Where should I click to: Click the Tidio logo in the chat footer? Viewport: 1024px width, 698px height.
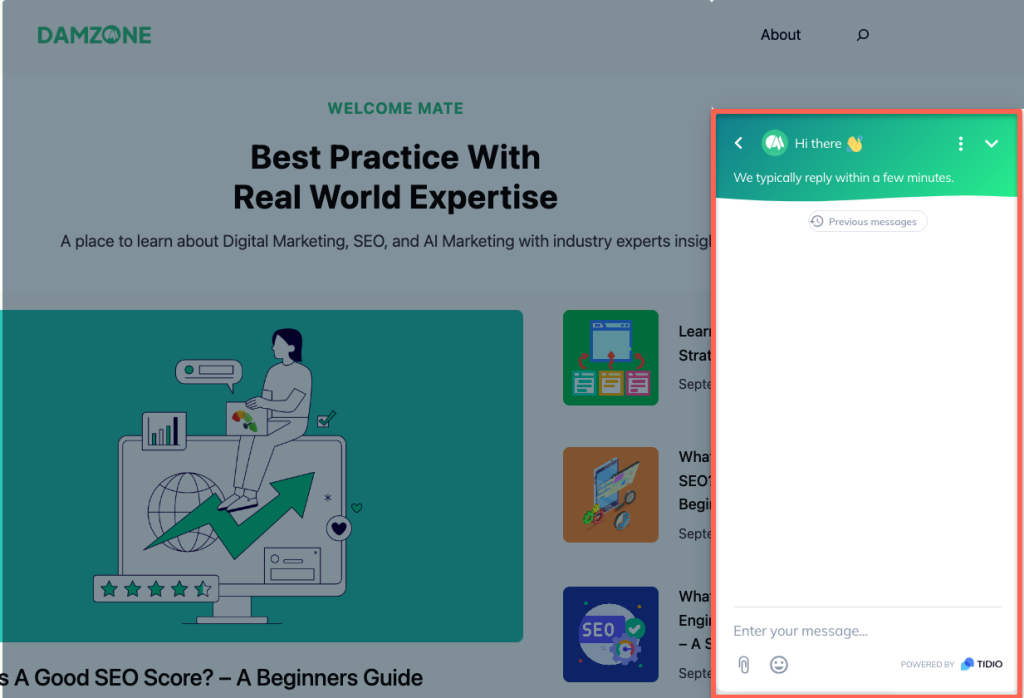coord(971,664)
